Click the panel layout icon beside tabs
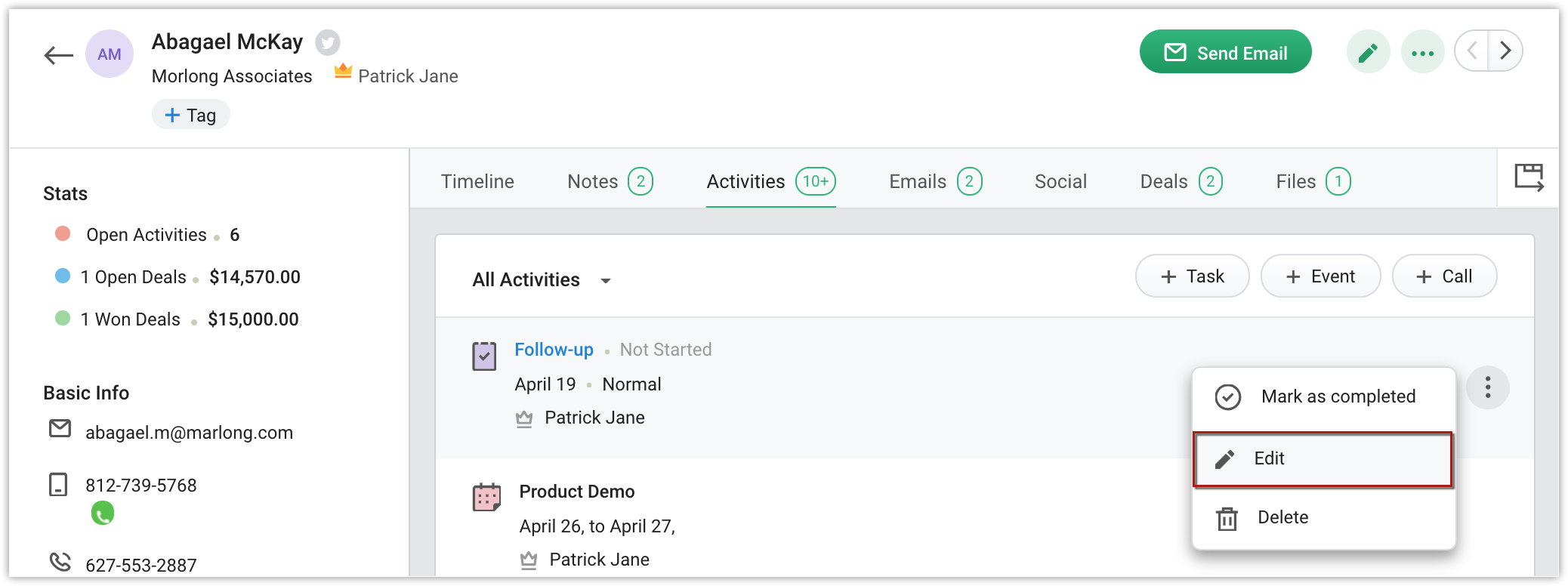Viewport: 1568px width, 586px height. tap(1529, 178)
